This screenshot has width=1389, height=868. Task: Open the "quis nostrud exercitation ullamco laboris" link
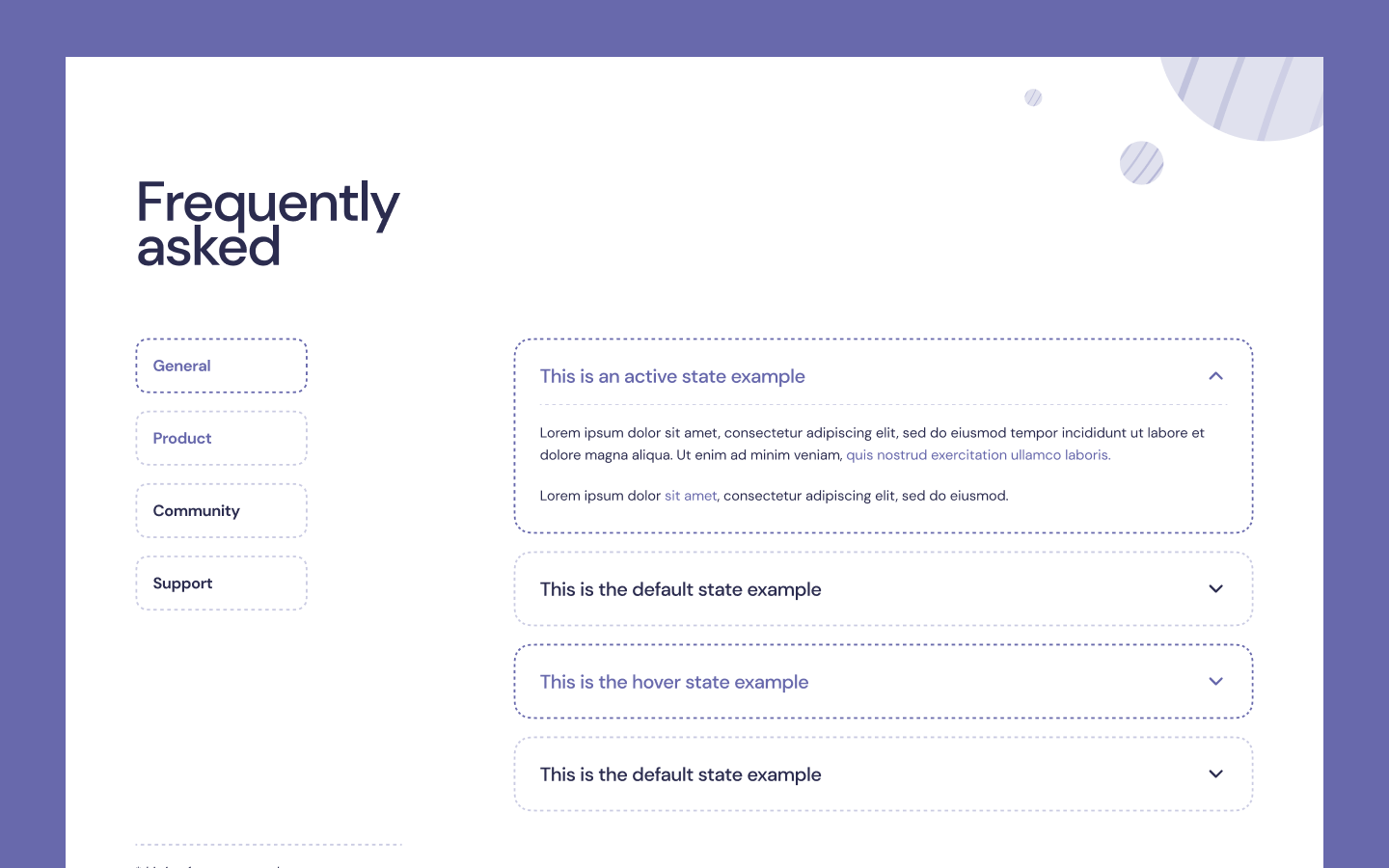978,455
